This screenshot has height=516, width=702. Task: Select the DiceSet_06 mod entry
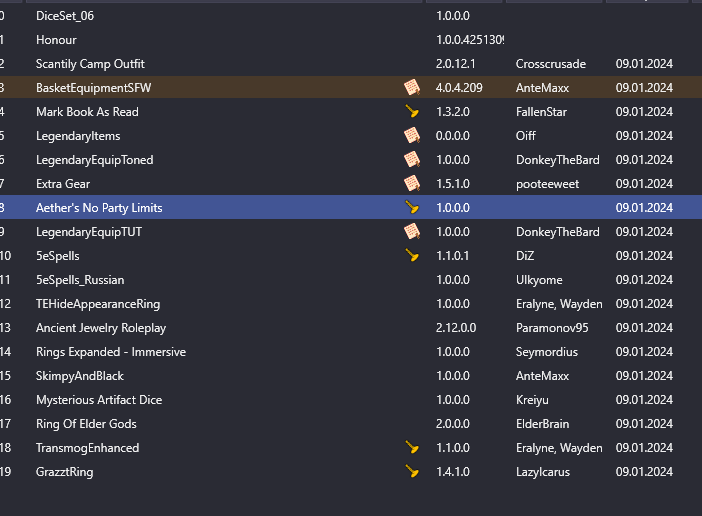pyautogui.click(x=65, y=16)
